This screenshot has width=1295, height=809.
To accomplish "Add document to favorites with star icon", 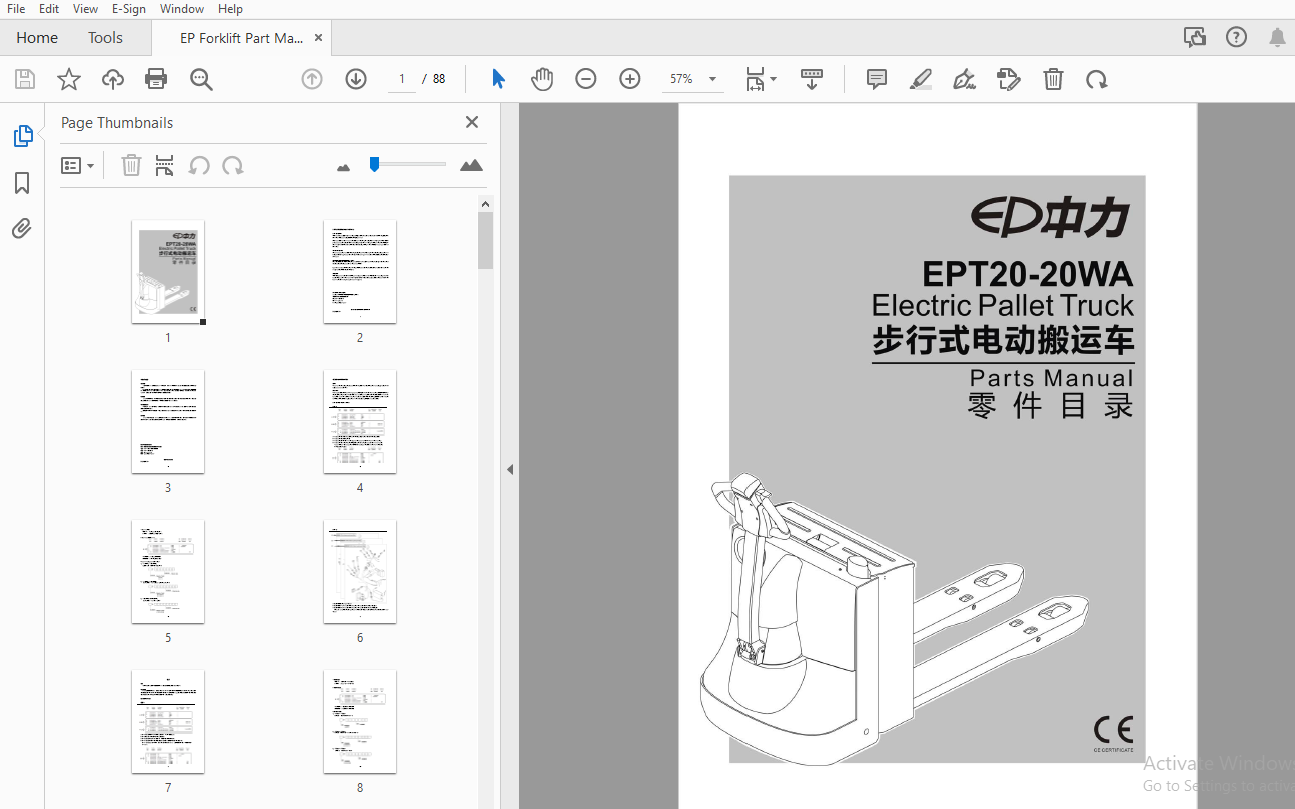I will pyautogui.click(x=69, y=79).
